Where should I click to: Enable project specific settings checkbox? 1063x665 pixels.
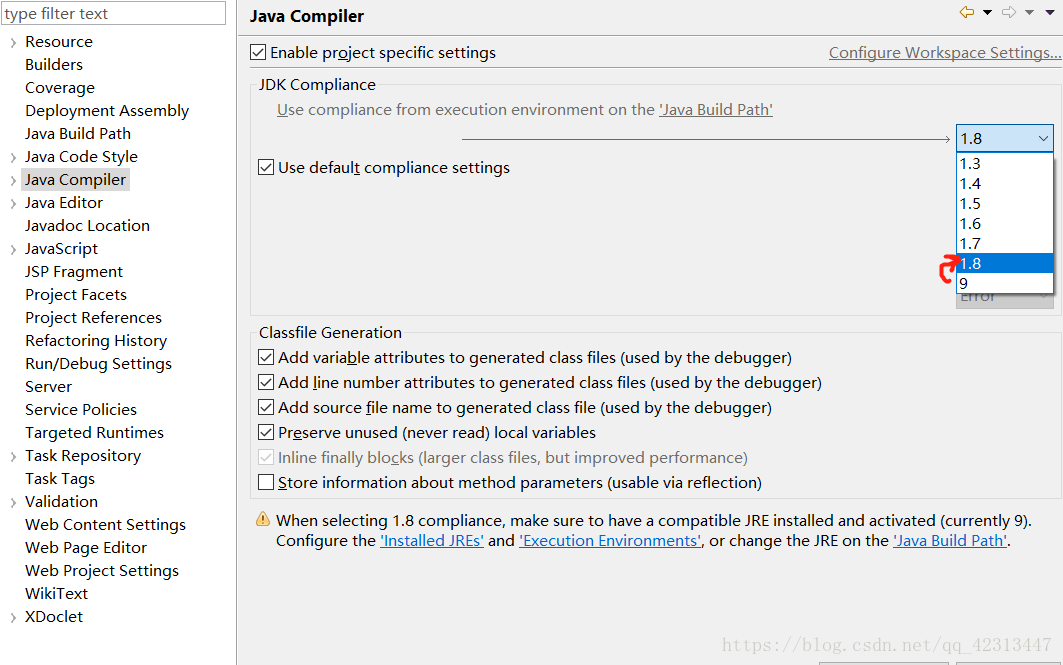[x=259, y=53]
